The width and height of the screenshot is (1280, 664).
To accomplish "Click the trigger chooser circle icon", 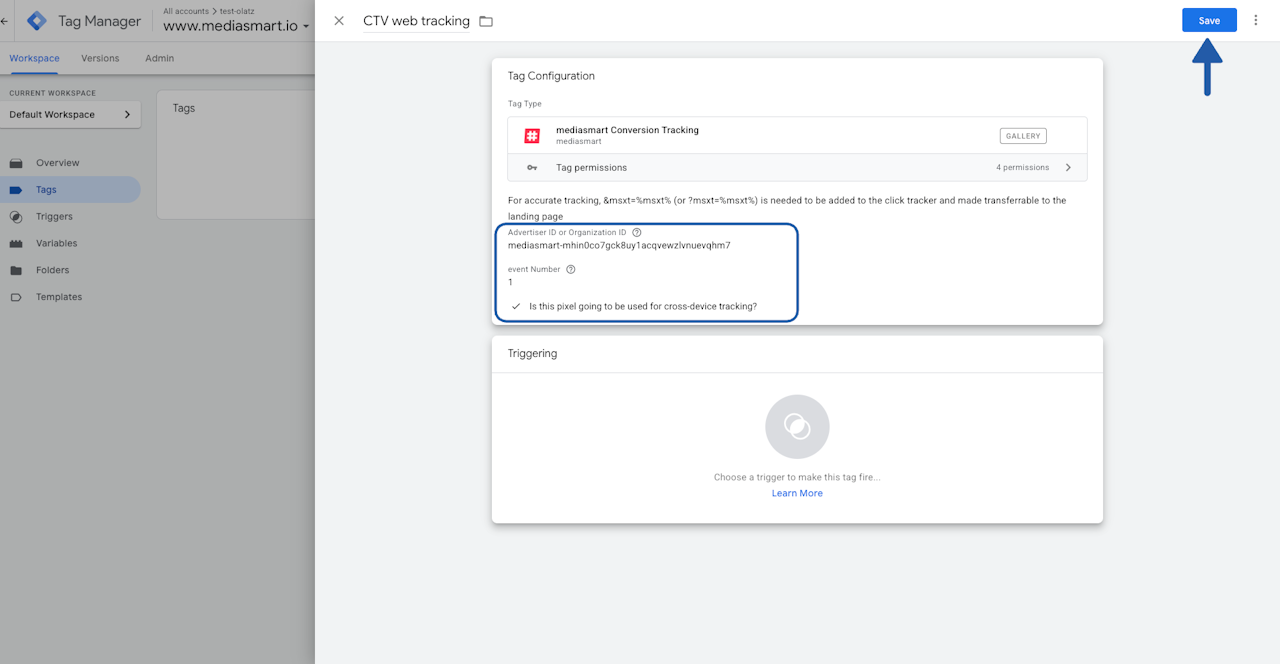I will [797, 427].
